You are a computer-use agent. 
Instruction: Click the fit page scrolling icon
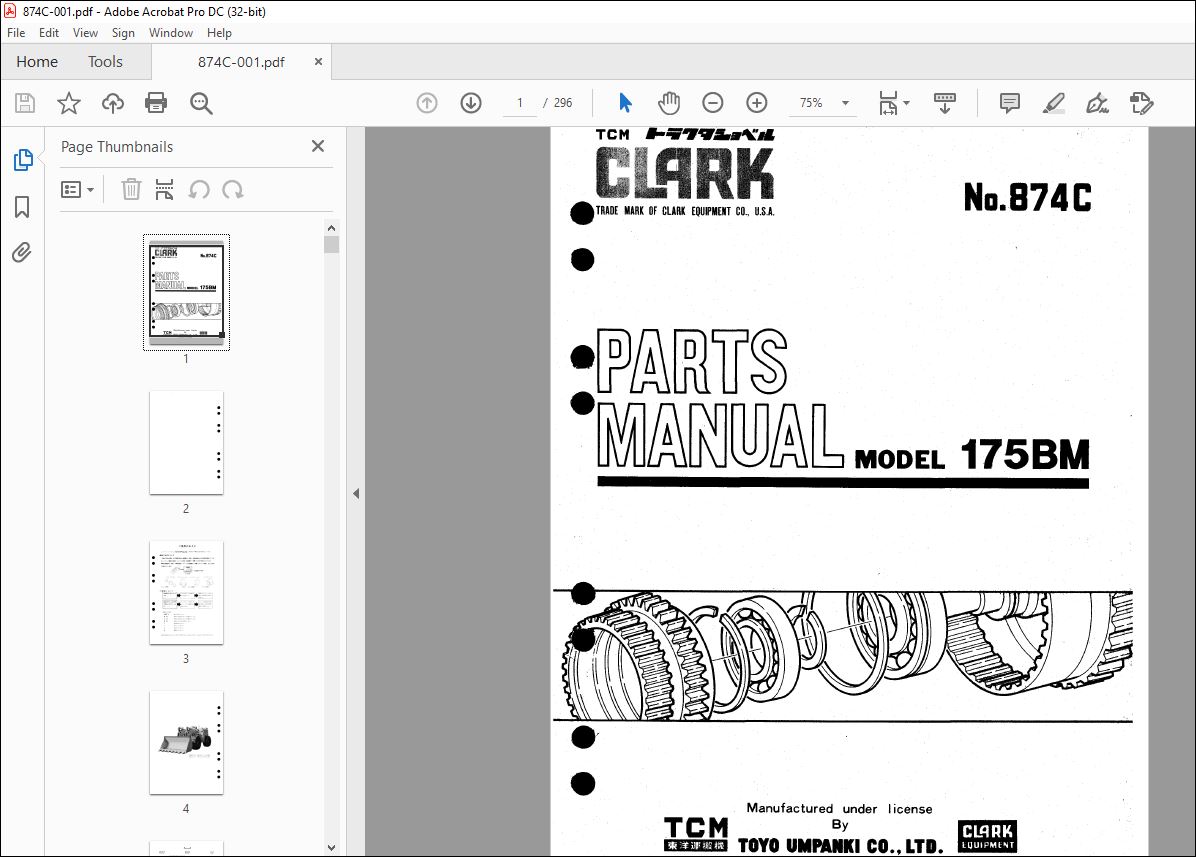point(889,103)
